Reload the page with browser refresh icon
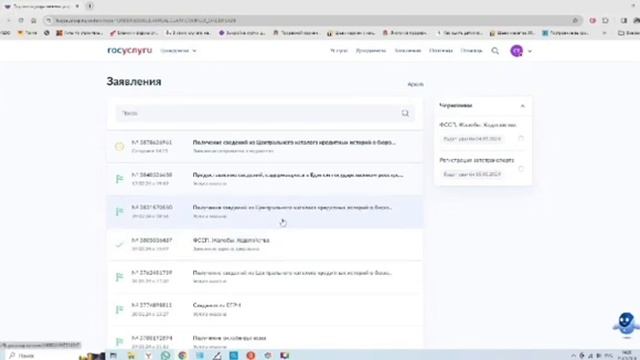 click(21, 20)
